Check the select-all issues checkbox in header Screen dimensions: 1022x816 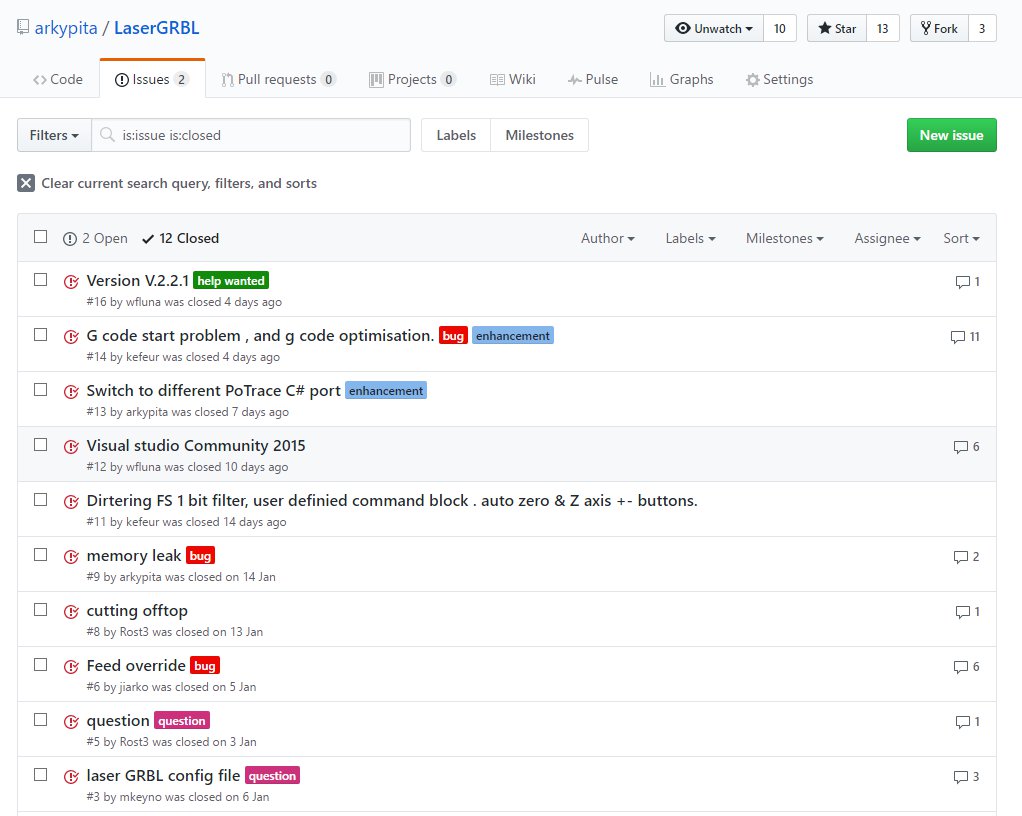coord(40,237)
